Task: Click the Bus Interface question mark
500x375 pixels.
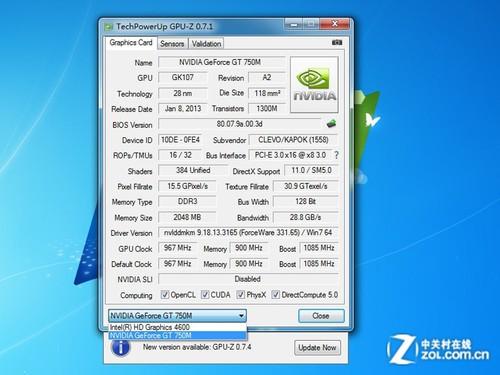Action: click(x=336, y=155)
